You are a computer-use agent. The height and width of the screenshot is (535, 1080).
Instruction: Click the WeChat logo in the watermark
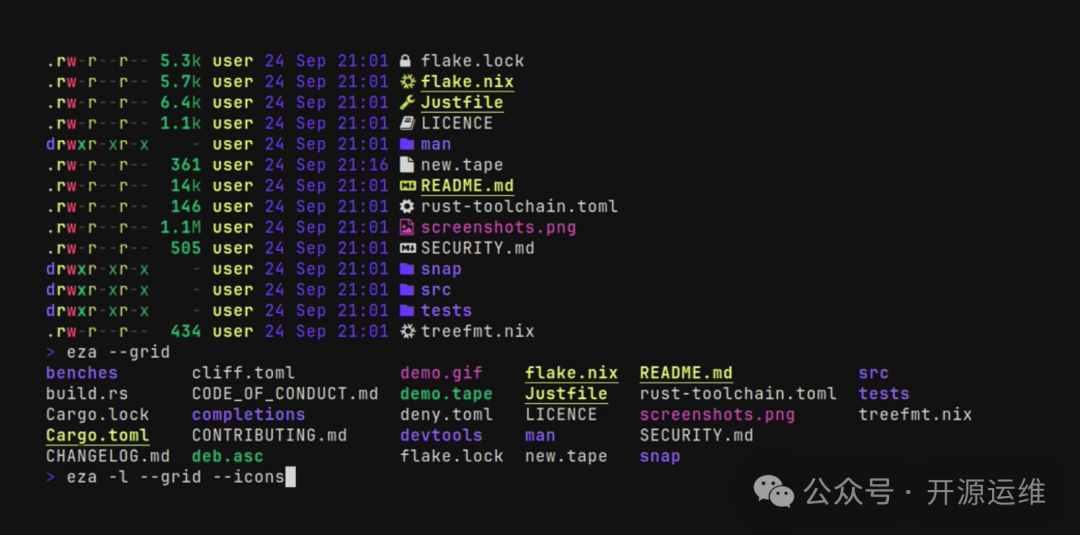775,491
